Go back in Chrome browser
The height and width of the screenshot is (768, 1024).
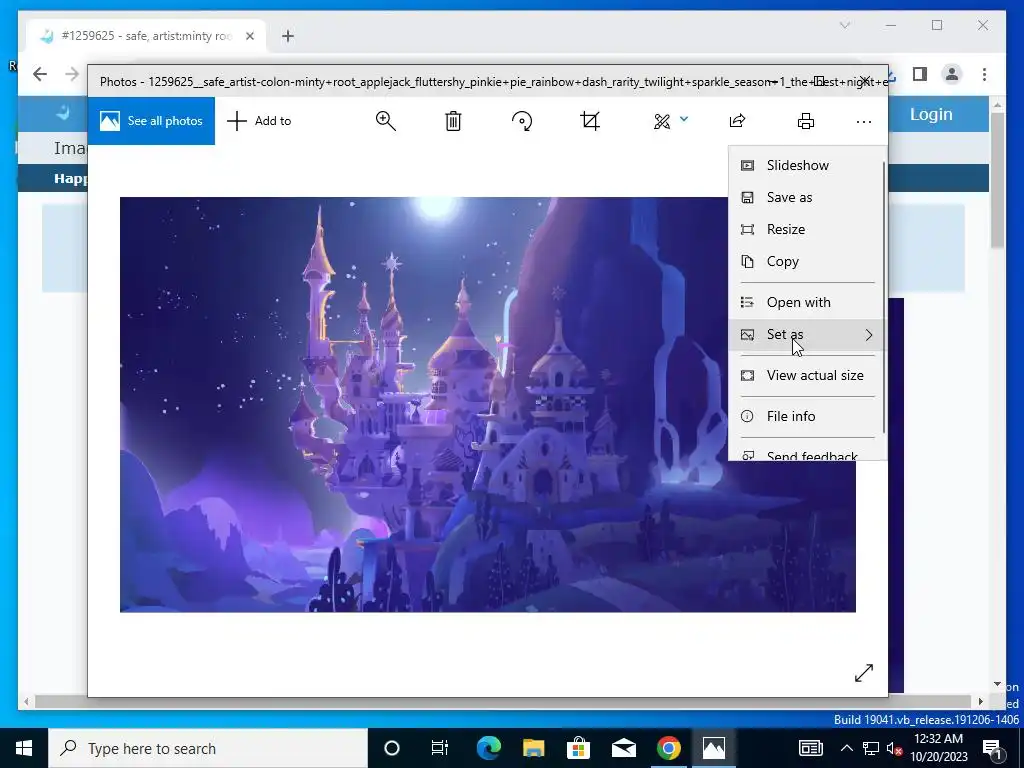[40, 74]
